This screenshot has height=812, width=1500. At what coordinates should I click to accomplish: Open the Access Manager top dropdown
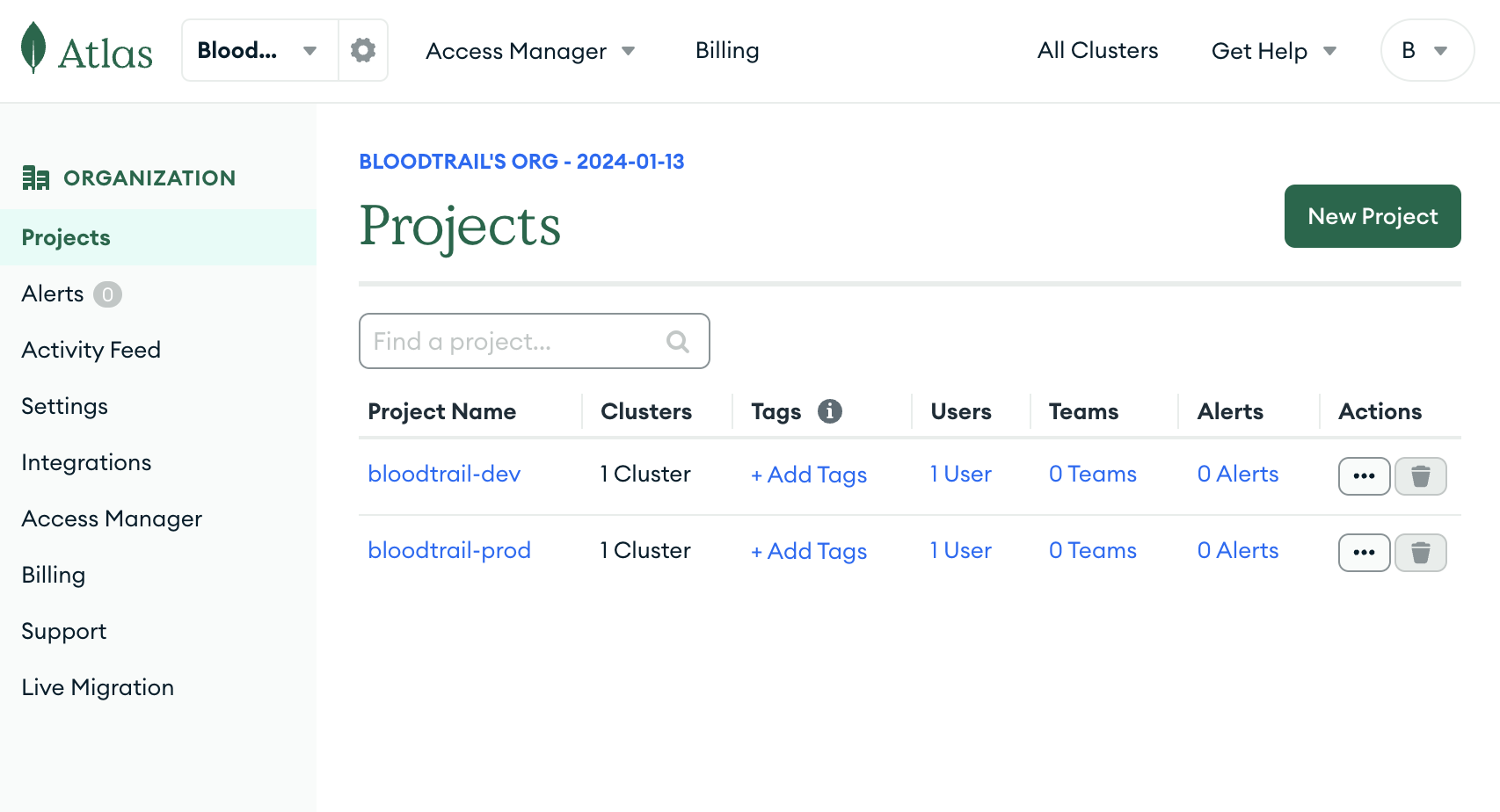tap(530, 51)
